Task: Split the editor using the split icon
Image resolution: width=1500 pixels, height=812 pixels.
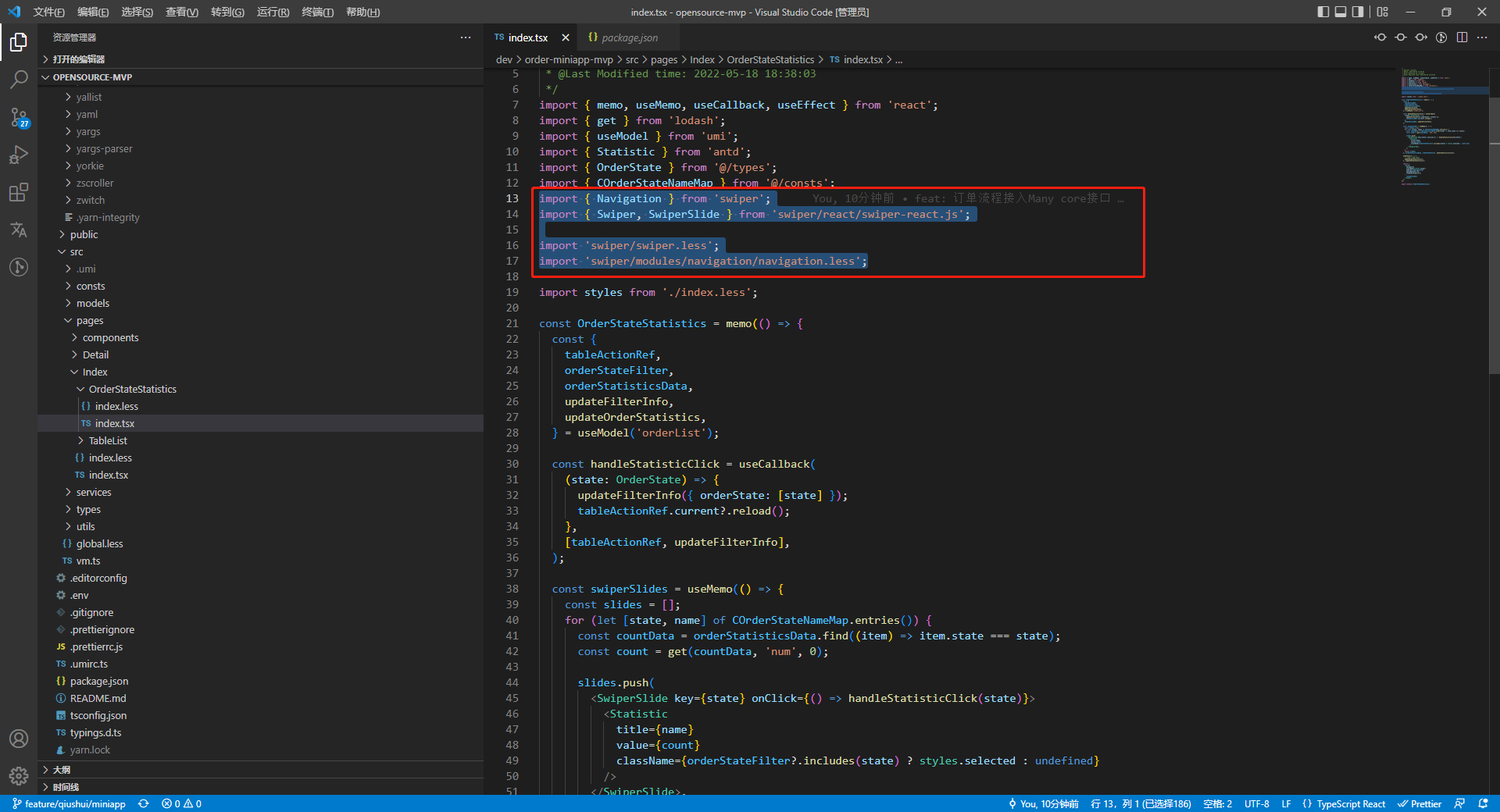Action: coord(1462,37)
